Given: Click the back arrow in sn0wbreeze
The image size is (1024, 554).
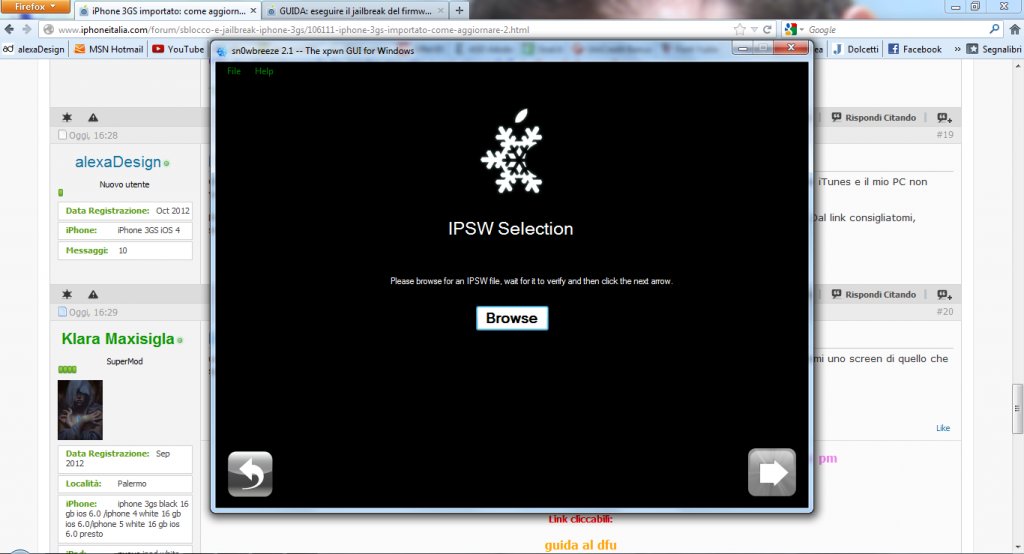Looking at the screenshot, I should (250, 474).
